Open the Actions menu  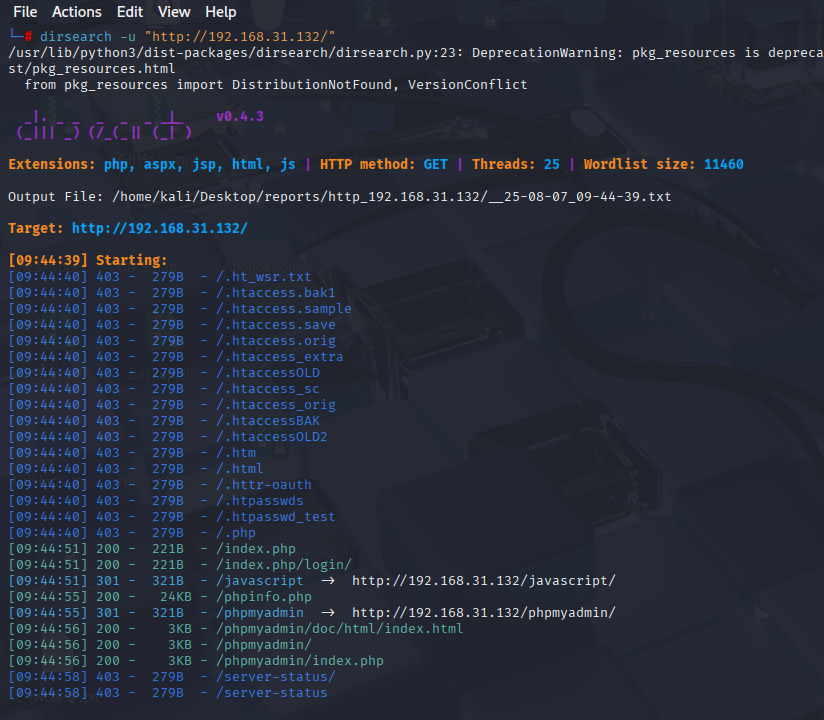click(x=77, y=12)
